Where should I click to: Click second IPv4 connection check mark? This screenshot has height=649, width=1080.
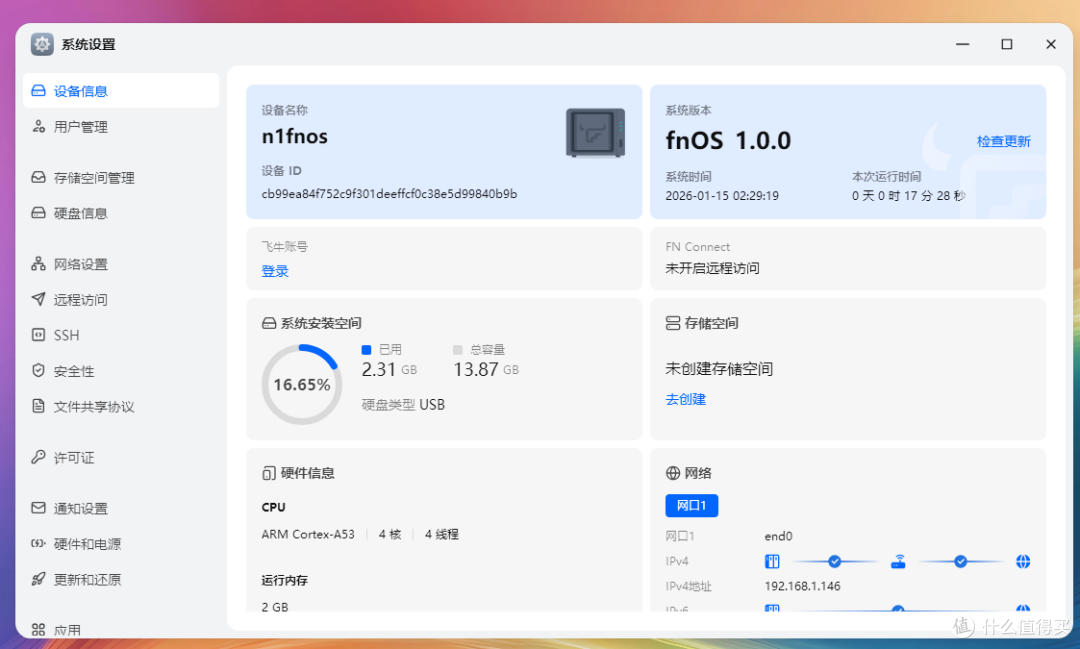(x=961, y=562)
